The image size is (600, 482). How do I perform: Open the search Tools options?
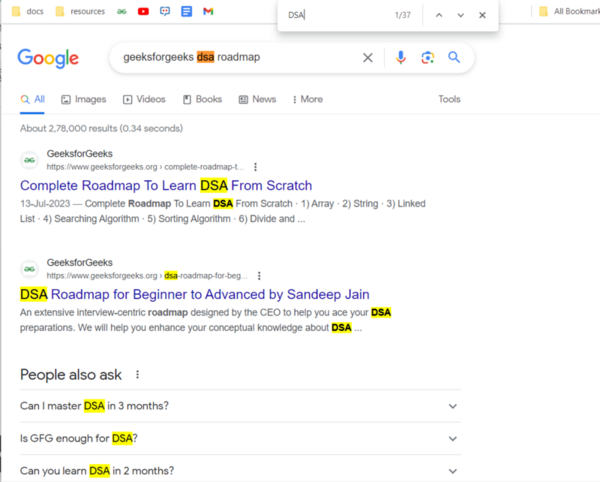click(x=449, y=99)
